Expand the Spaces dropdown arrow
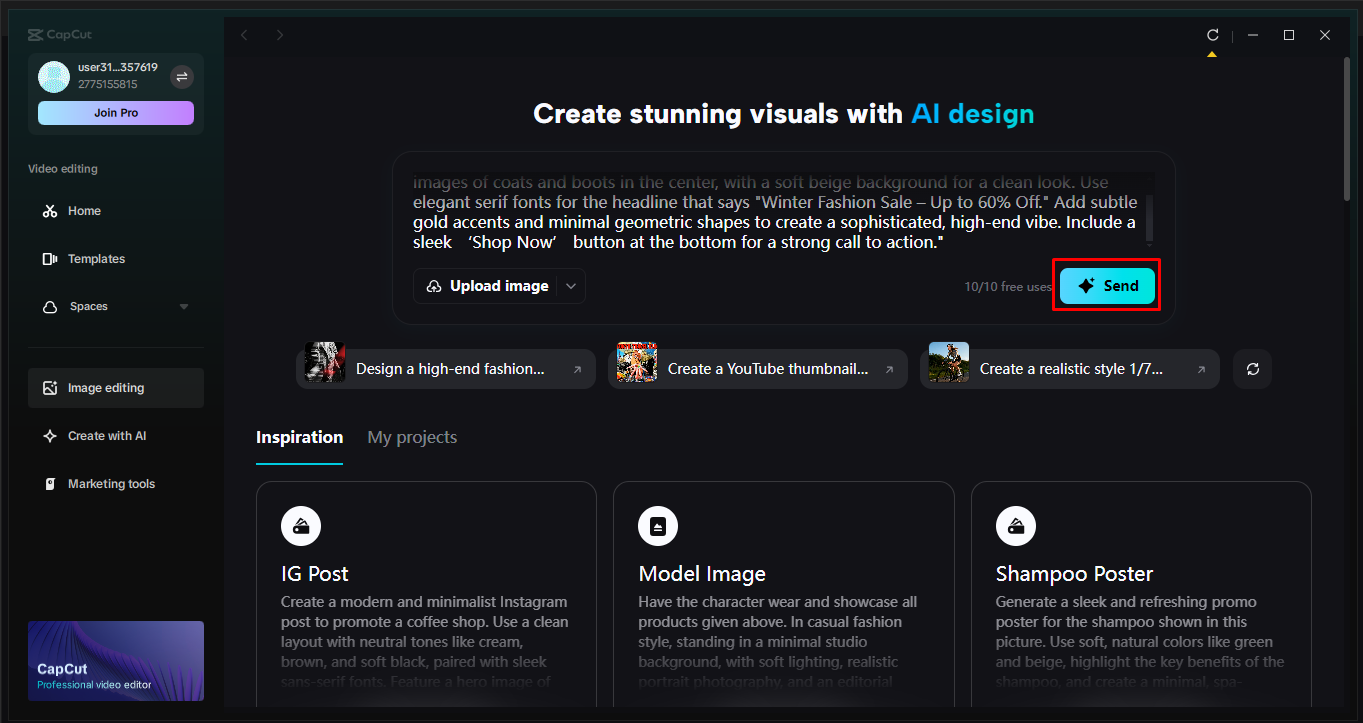Screen dimensions: 1363x723 183,306
